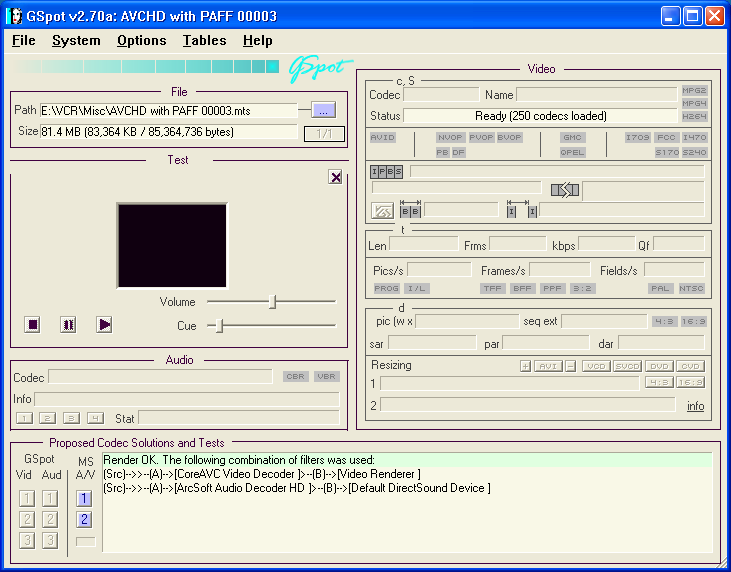Click the GMC indicator
This screenshot has height=572, width=731.
tap(572, 138)
